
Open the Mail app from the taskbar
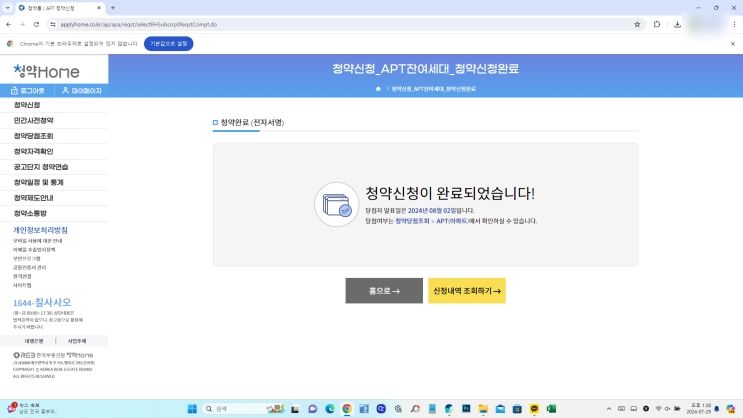[500, 409]
